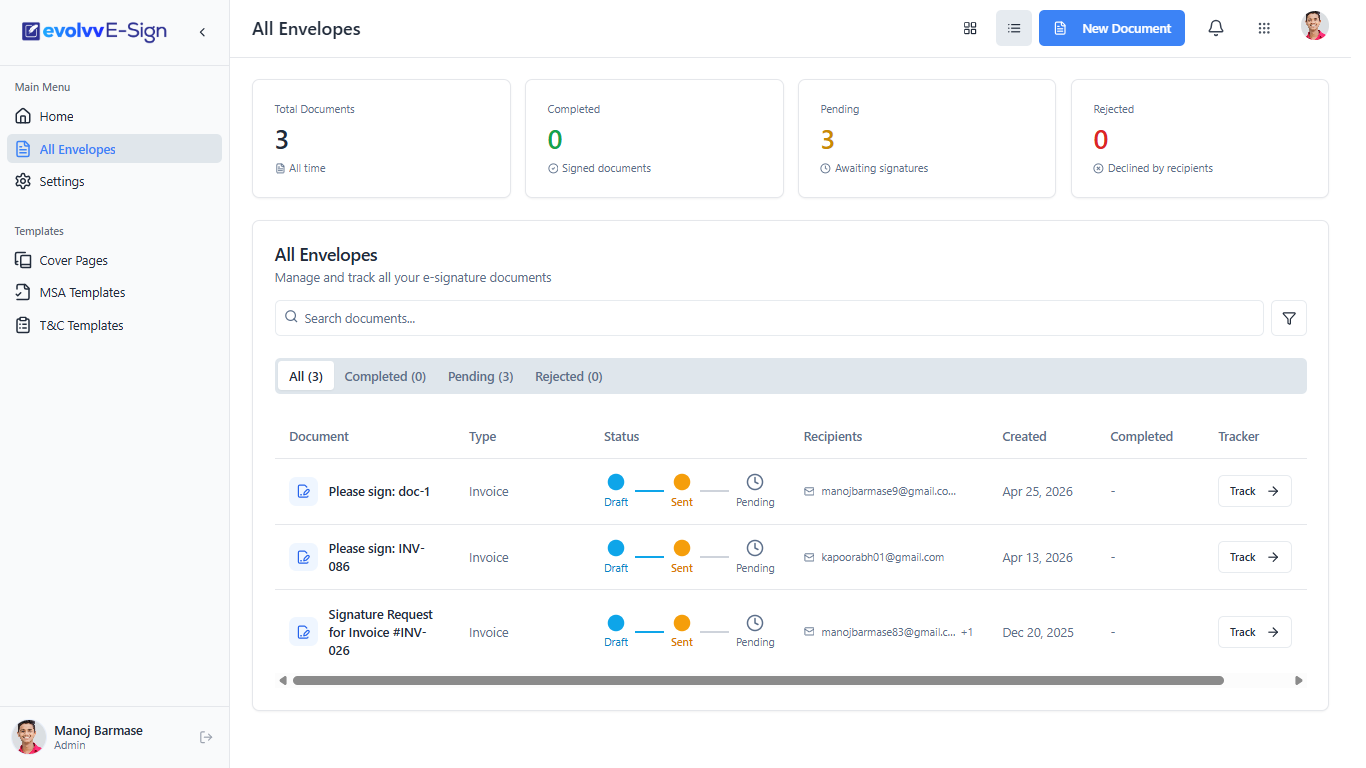Click the Sent status dot in doc-1 row
Image resolution: width=1366 pixels, height=768 pixels.
click(682, 482)
